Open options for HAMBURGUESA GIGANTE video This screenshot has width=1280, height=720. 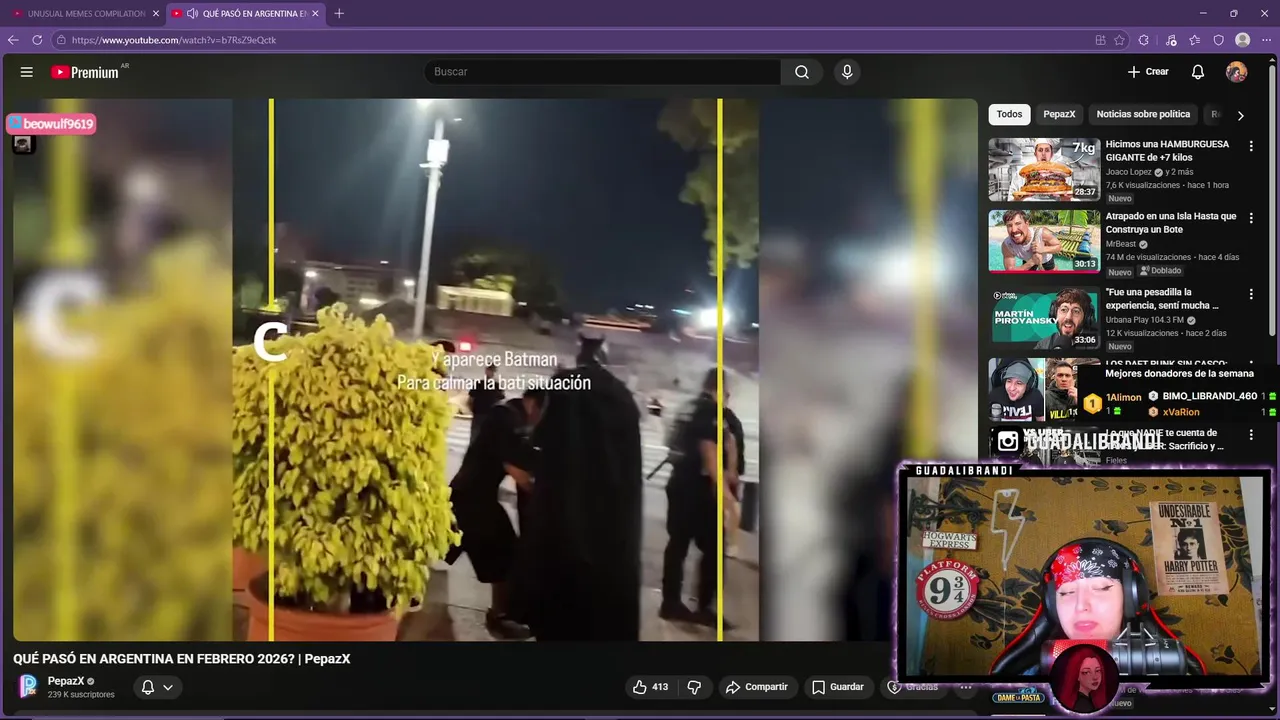[1251, 146]
